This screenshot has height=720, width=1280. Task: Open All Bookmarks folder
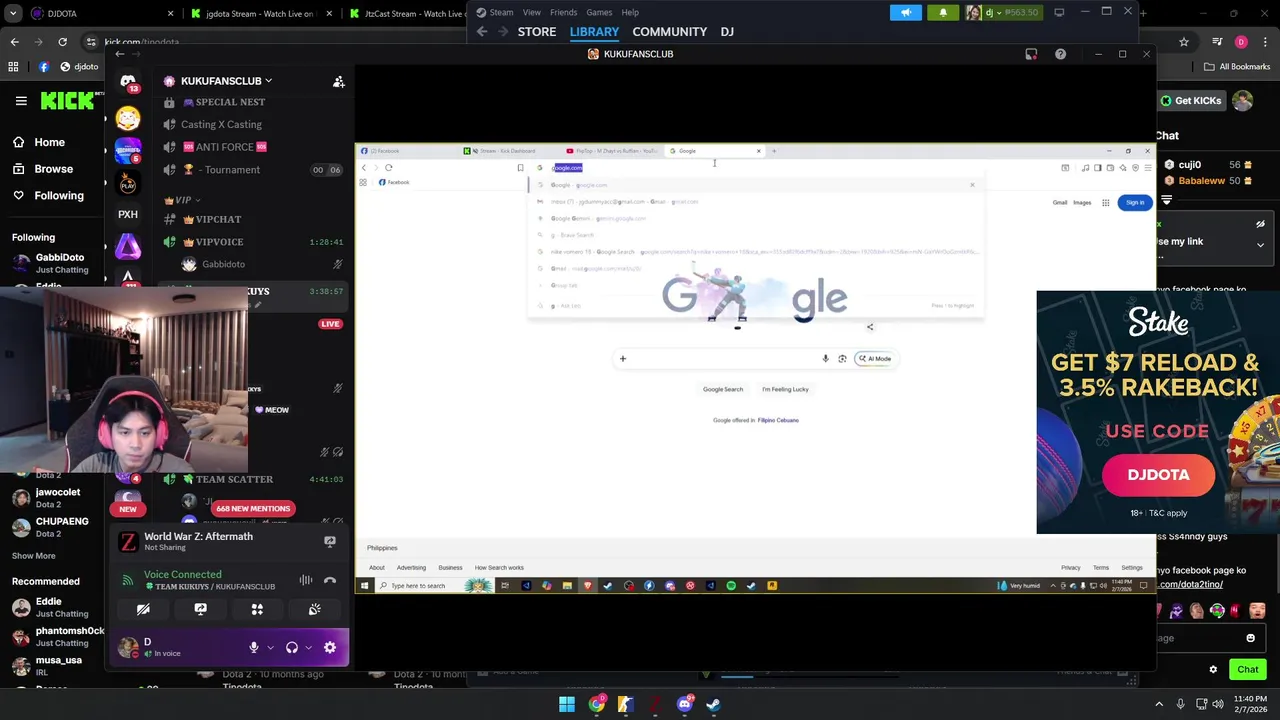(1236, 67)
